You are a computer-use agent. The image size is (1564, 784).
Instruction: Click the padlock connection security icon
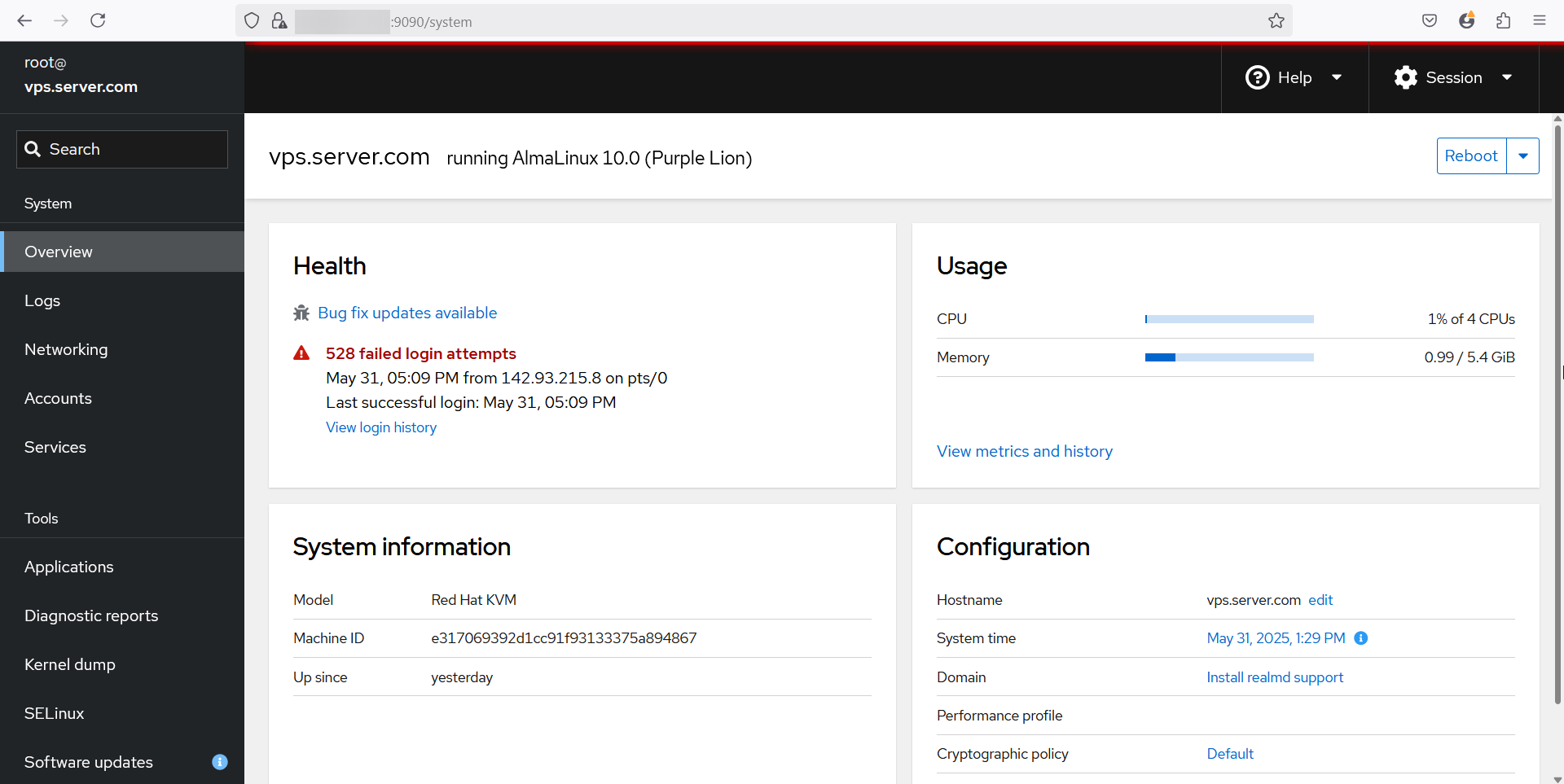point(279,21)
